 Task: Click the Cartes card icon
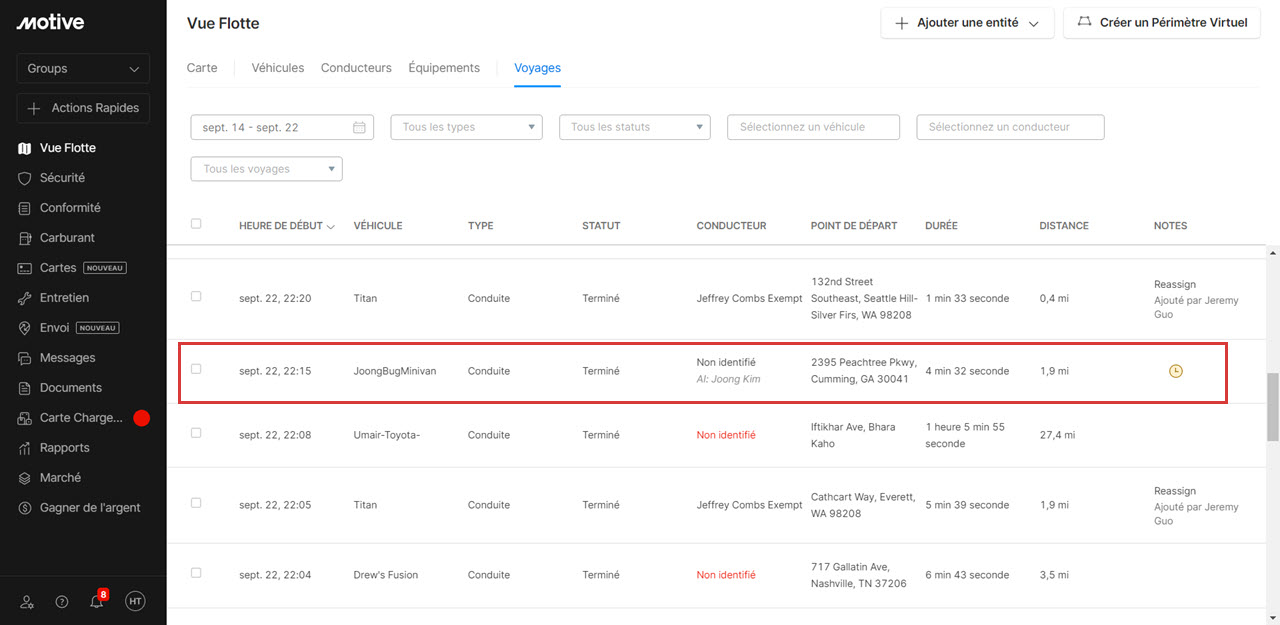[25, 268]
